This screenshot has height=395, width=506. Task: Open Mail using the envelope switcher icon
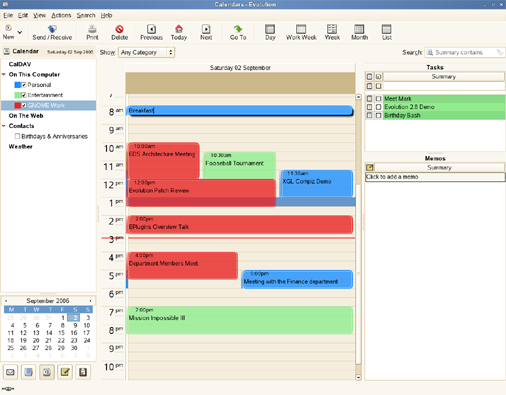tap(10, 372)
